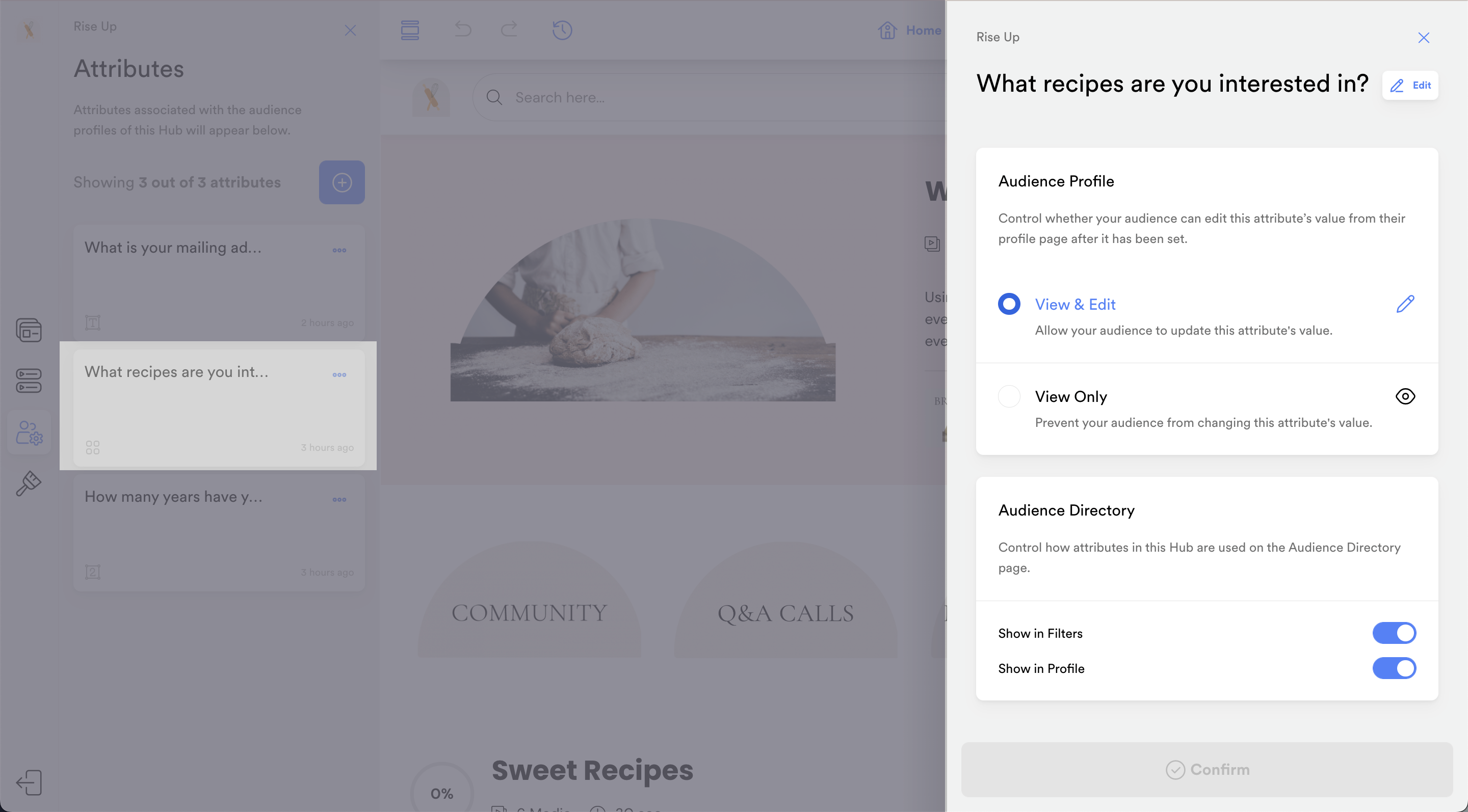Open the version history clock icon
The height and width of the screenshot is (812, 1468).
[x=562, y=30]
